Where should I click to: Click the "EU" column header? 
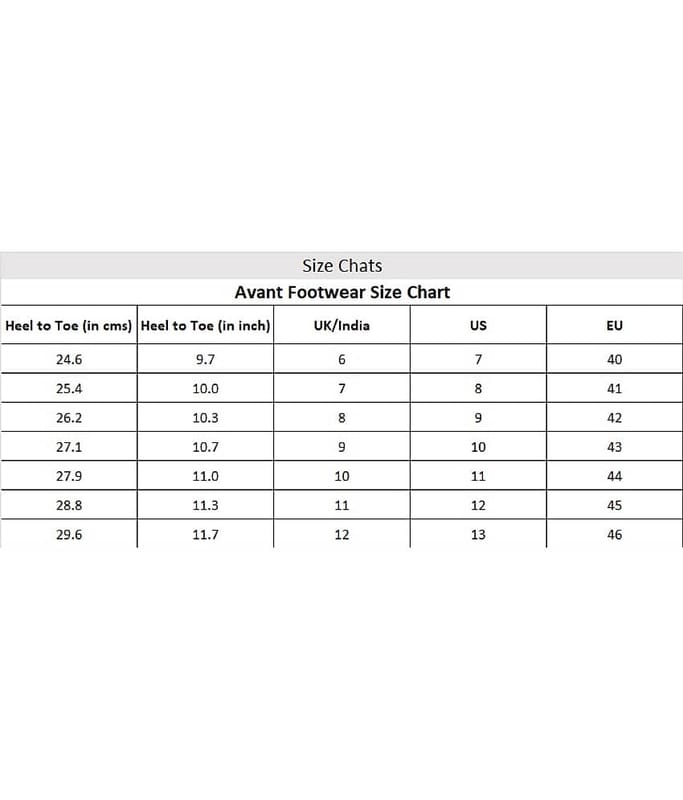pyautogui.click(x=614, y=326)
